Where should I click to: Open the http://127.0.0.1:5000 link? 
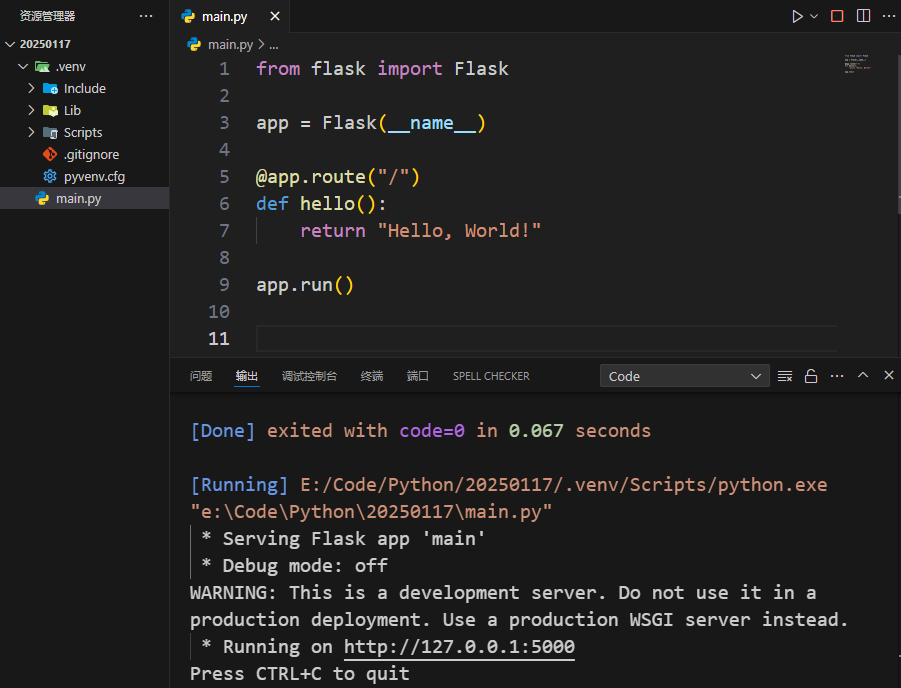point(459,647)
